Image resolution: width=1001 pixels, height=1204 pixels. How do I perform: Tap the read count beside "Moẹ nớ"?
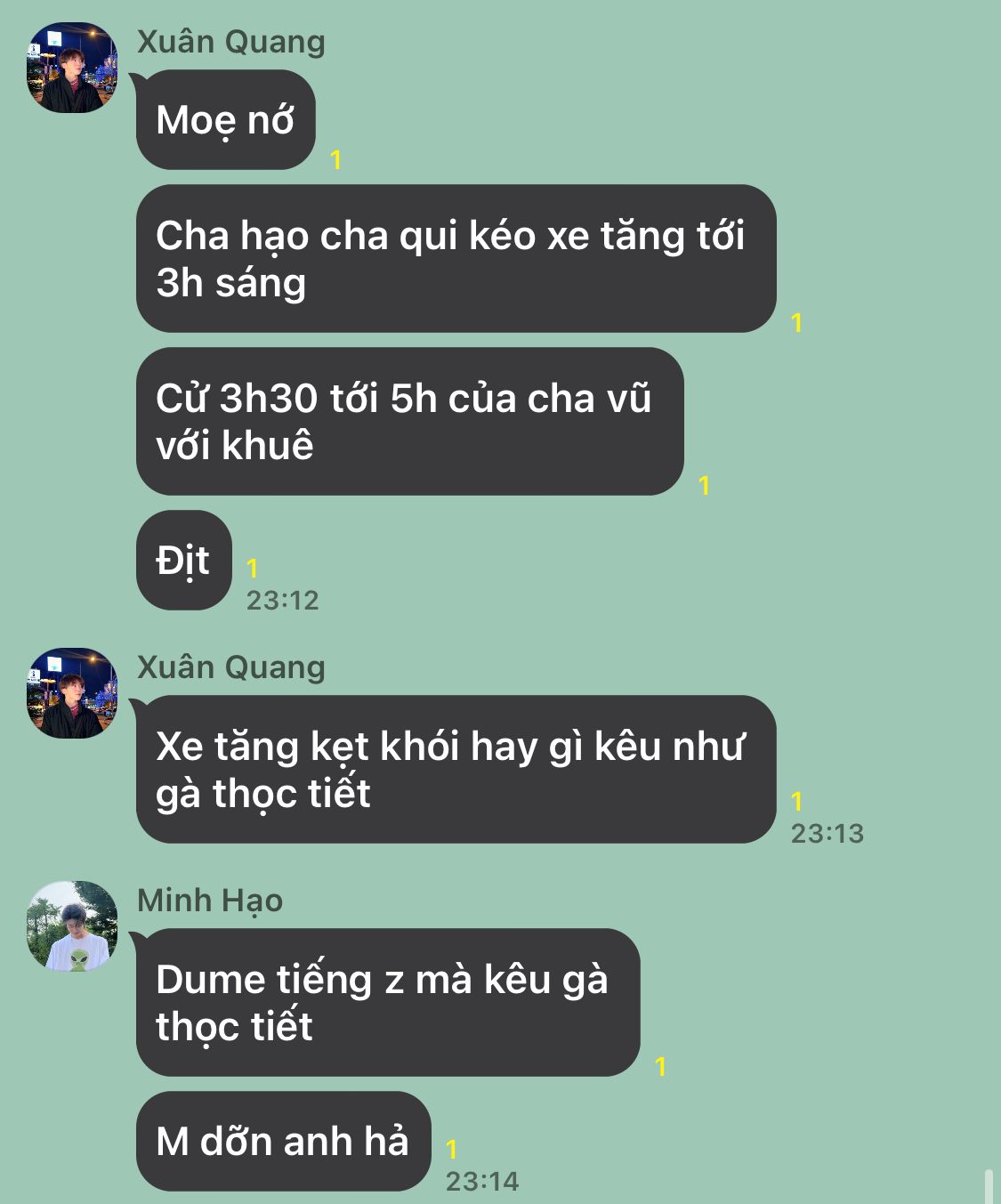click(335, 160)
